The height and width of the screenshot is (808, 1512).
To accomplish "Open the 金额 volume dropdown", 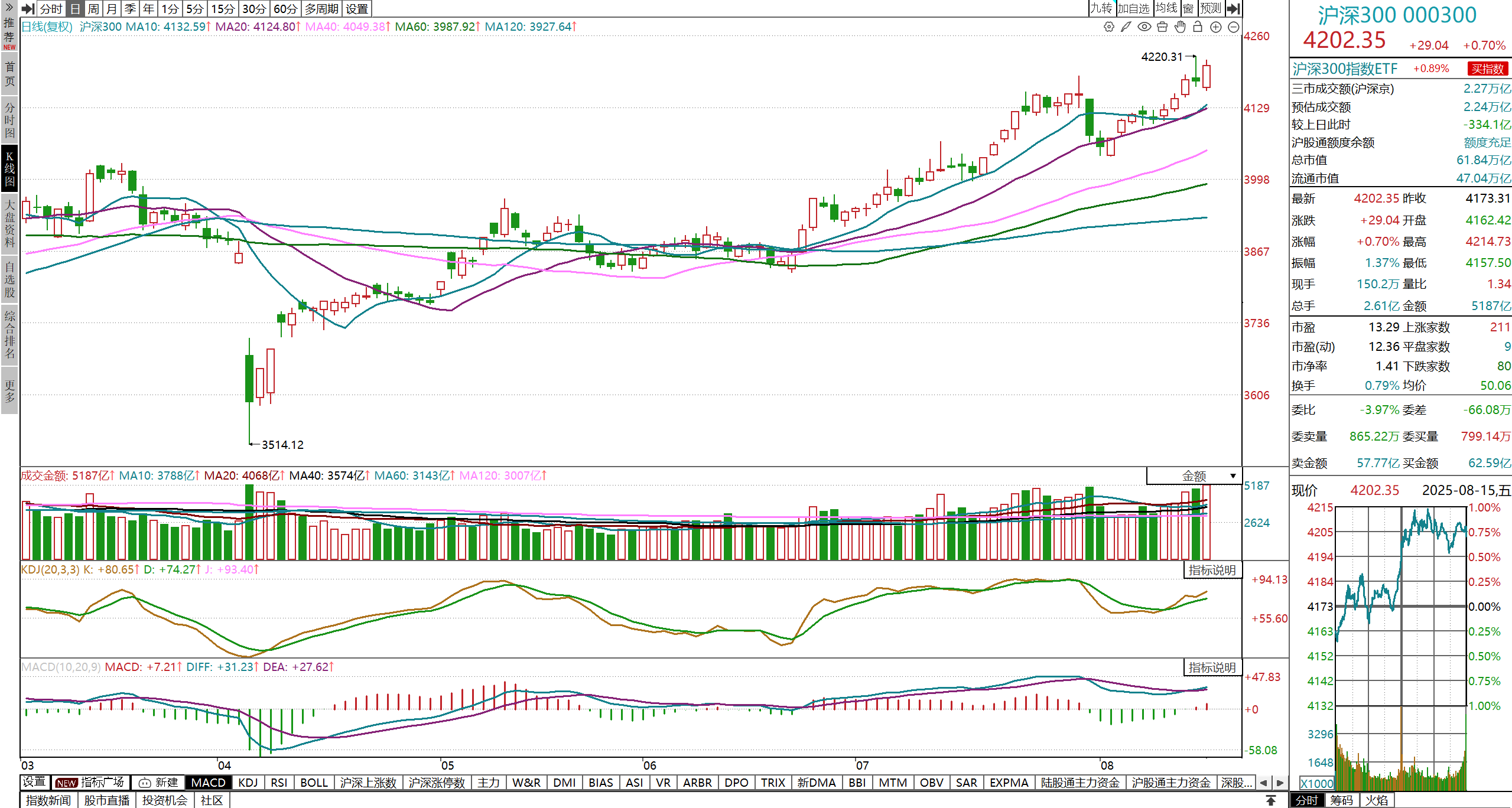I will click(1233, 476).
